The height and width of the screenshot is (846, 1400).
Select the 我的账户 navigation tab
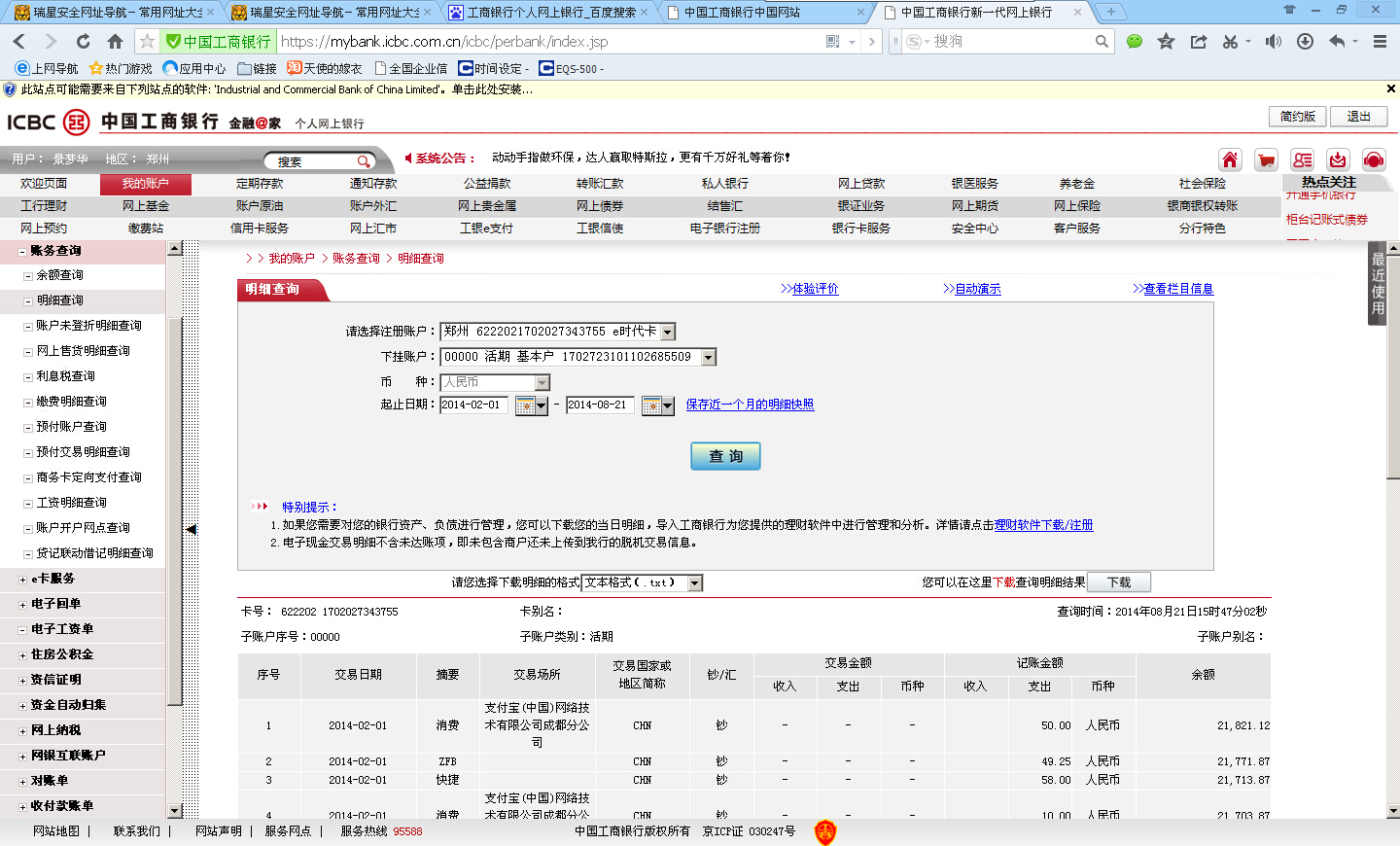pos(145,184)
